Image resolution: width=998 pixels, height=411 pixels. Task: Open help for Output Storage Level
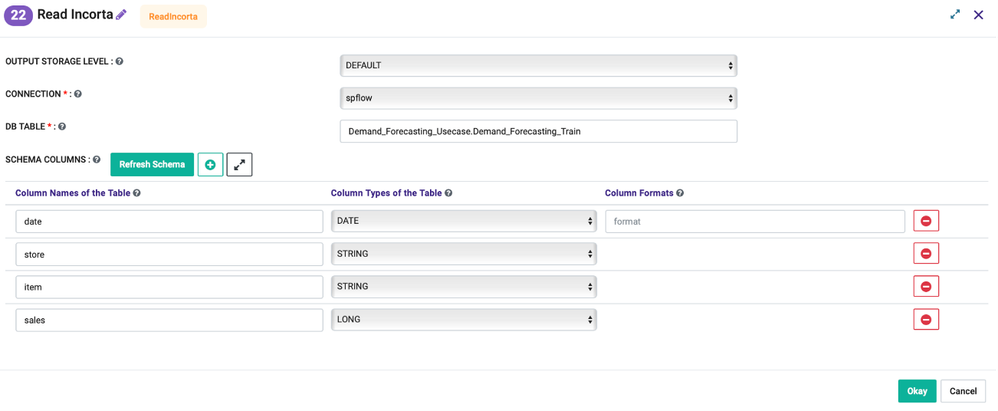pyautogui.click(x=120, y=62)
